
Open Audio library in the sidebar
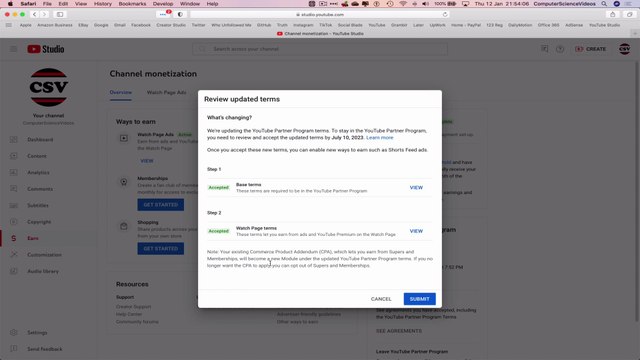click(x=43, y=271)
